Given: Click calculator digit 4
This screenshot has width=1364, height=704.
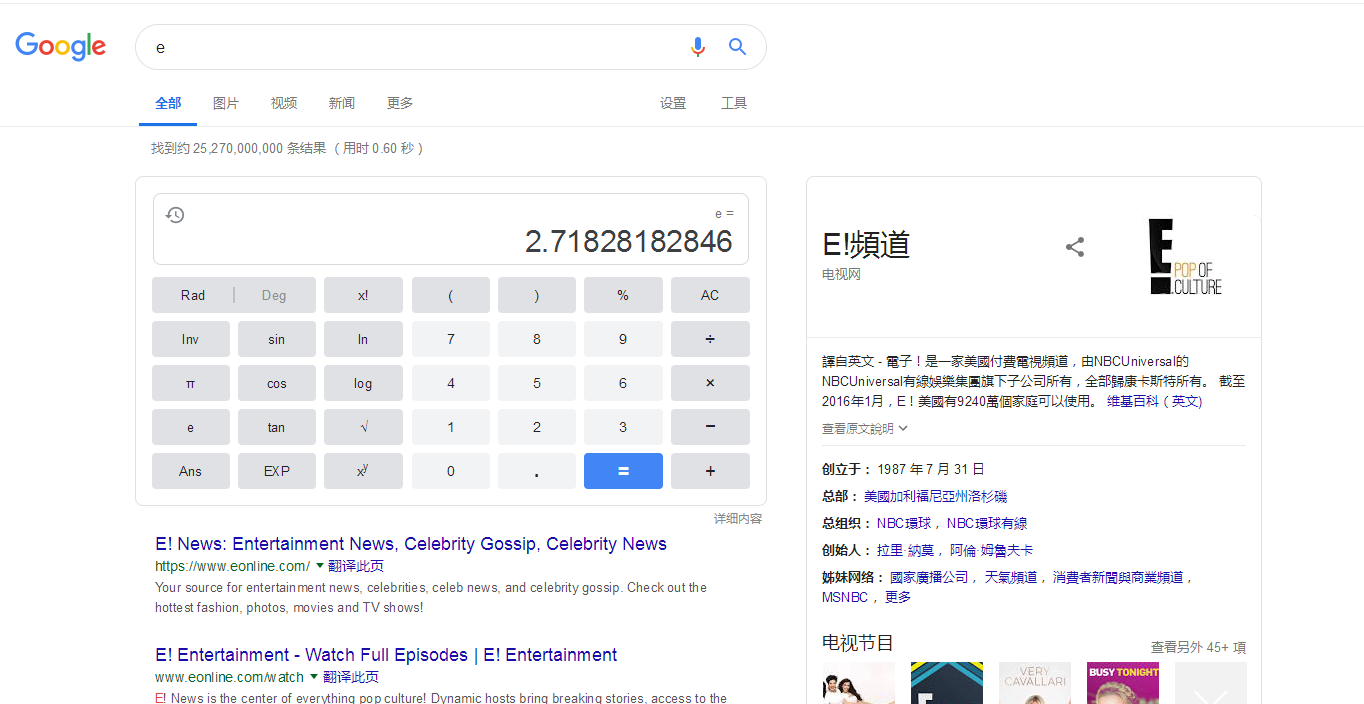Looking at the screenshot, I should click(451, 383).
